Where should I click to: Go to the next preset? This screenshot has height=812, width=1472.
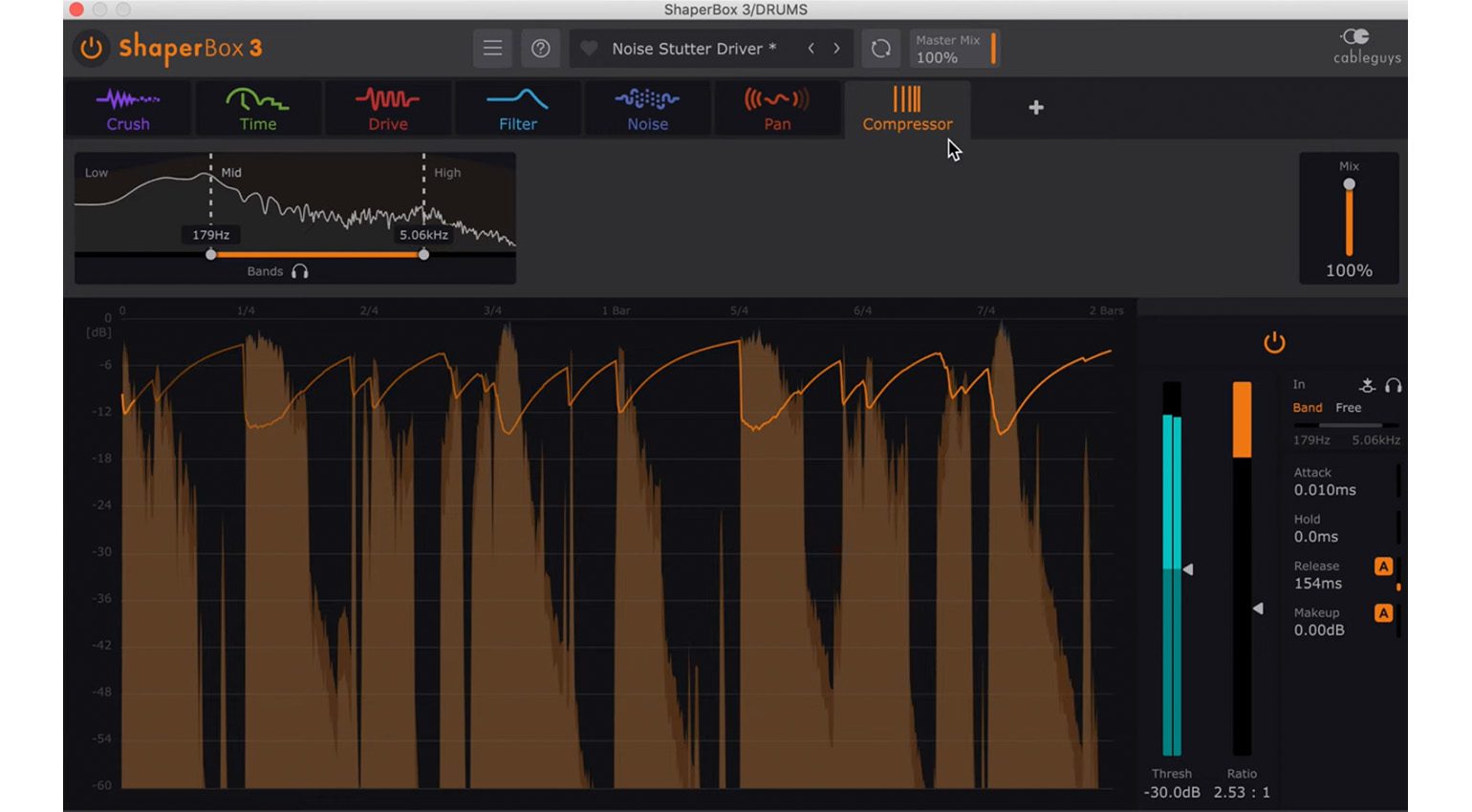point(837,49)
